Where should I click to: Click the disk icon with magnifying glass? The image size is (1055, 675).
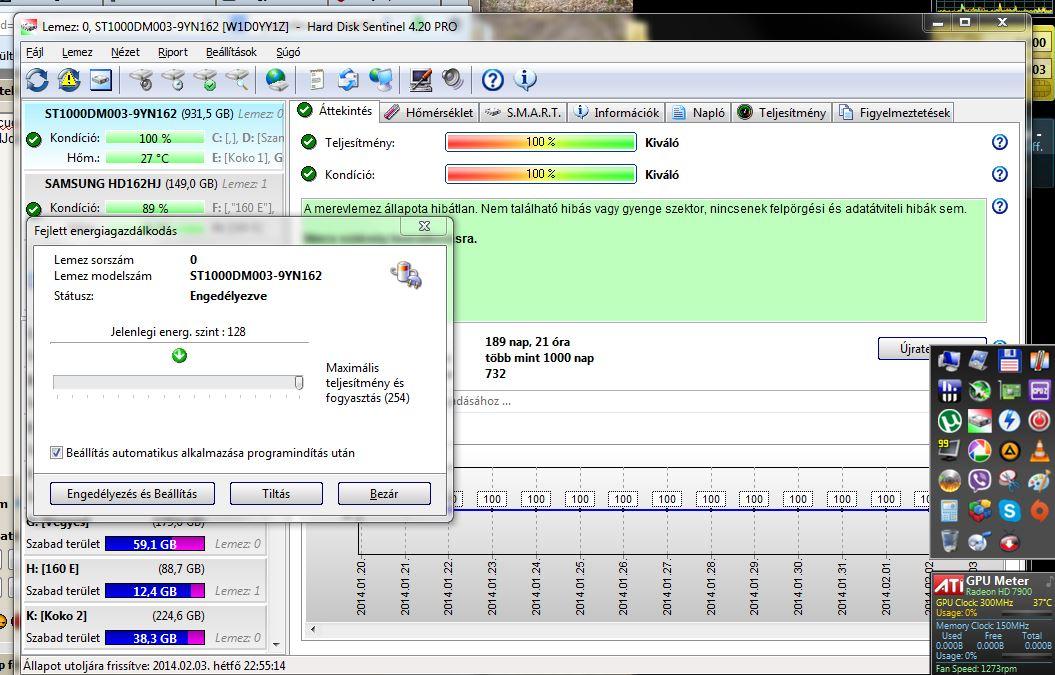click(x=237, y=80)
